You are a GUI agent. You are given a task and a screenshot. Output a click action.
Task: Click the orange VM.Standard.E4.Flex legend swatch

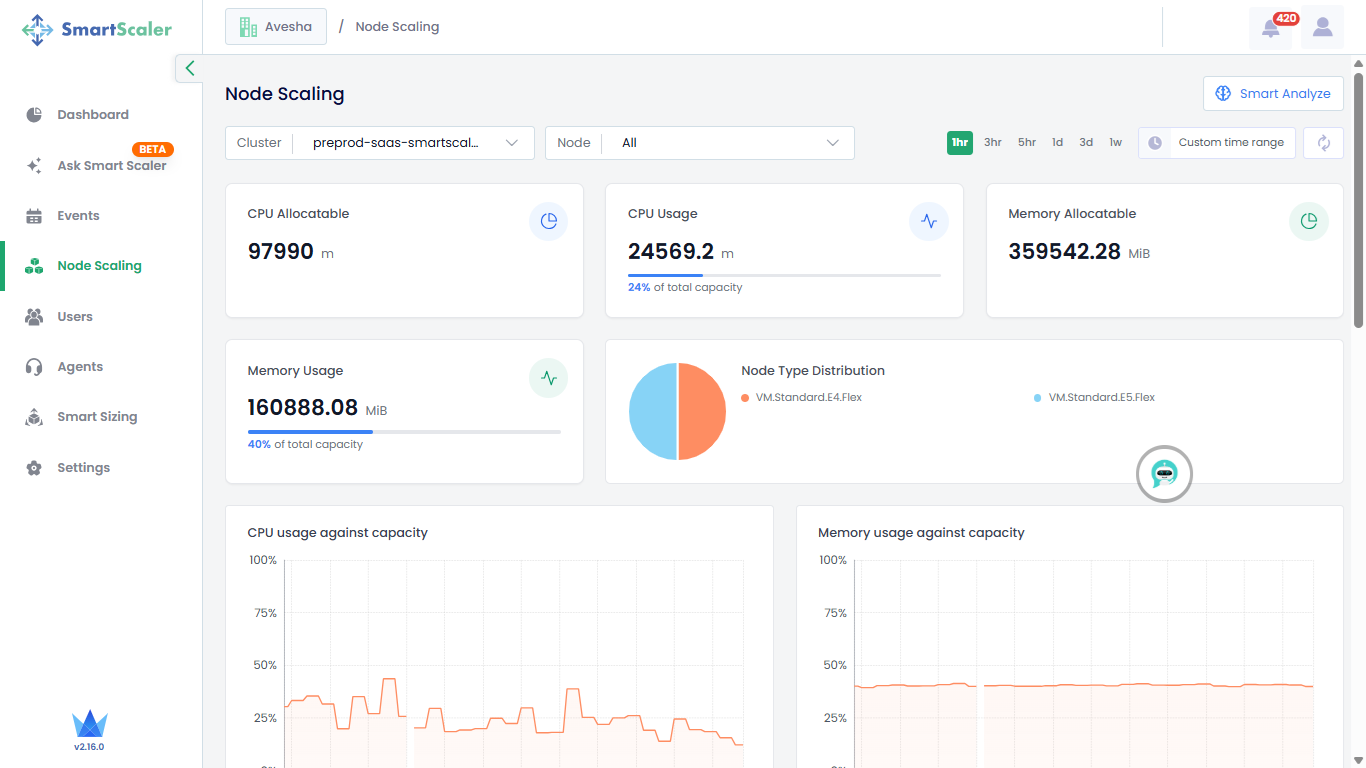pyautogui.click(x=745, y=398)
